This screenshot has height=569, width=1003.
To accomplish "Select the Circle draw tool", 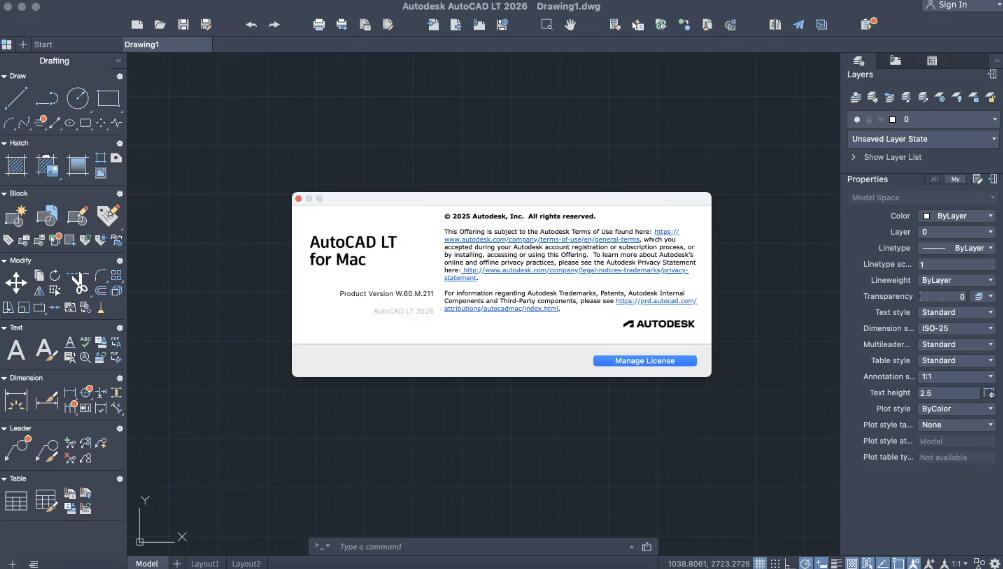I will click(x=77, y=98).
